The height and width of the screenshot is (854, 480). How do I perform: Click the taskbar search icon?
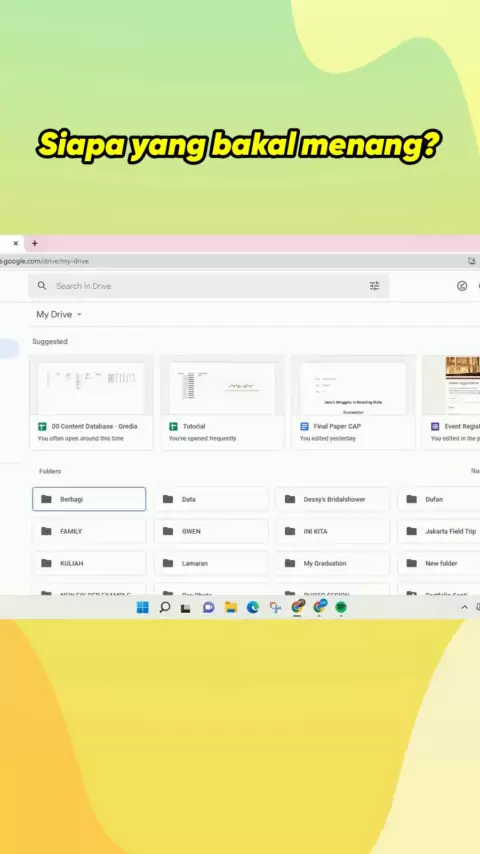(x=165, y=608)
